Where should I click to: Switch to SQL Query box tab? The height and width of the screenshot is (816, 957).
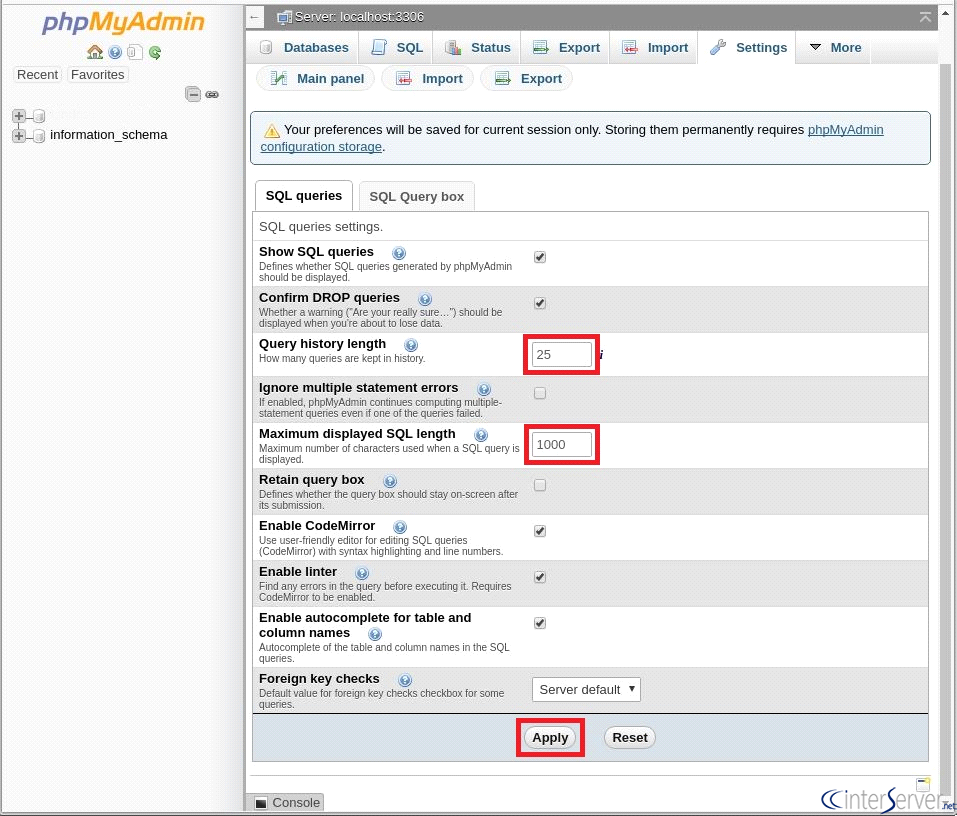[x=417, y=197]
